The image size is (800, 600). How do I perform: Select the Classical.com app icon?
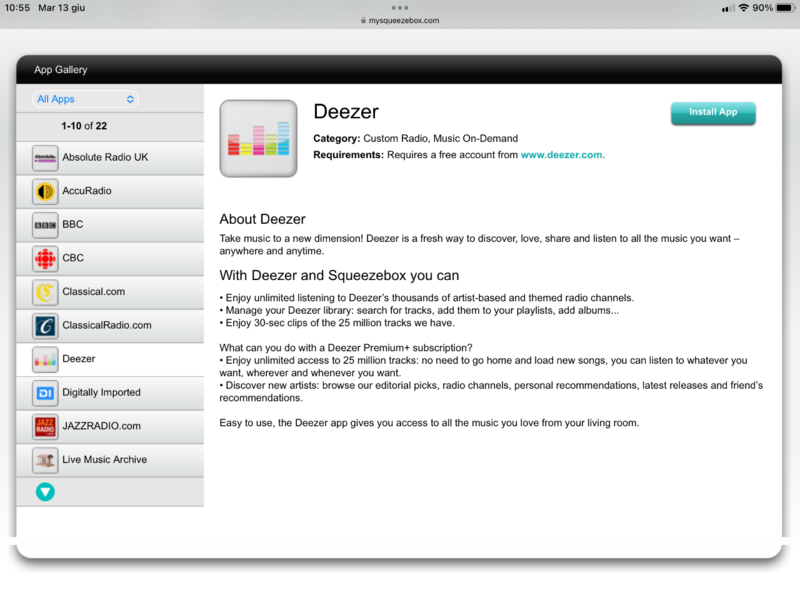tap(45, 292)
